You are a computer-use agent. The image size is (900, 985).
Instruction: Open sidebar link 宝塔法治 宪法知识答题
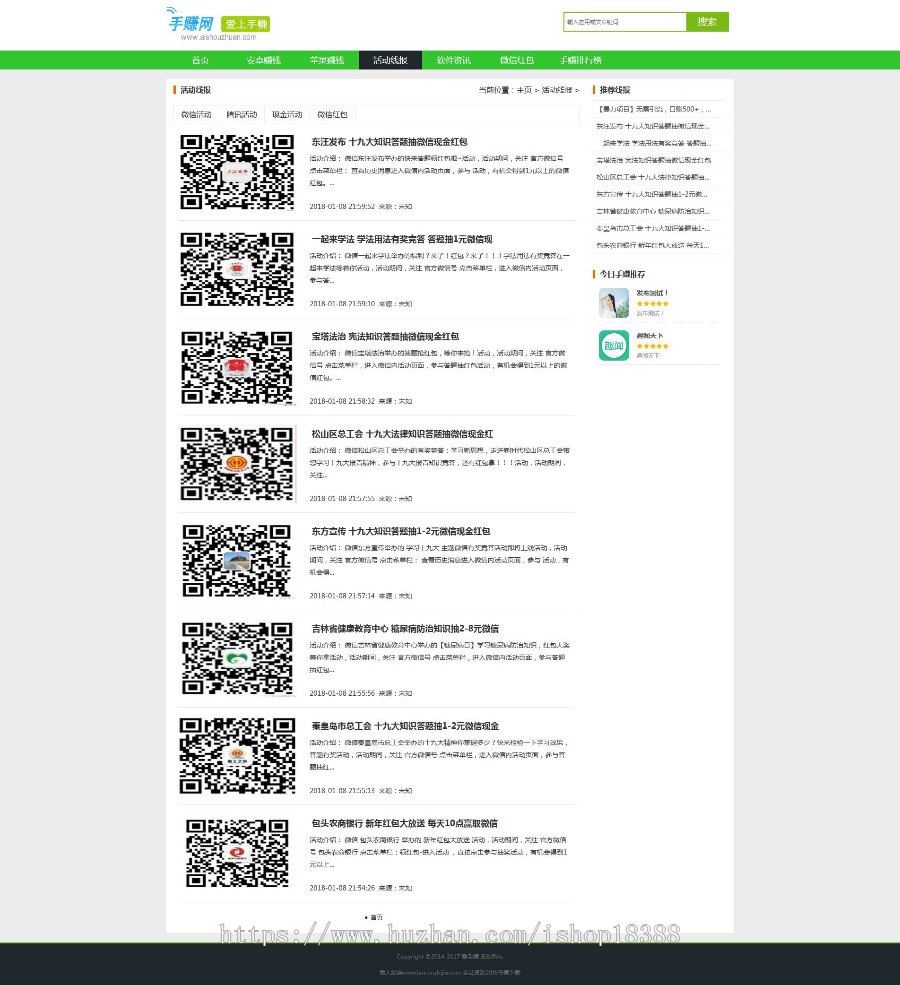click(x=654, y=160)
